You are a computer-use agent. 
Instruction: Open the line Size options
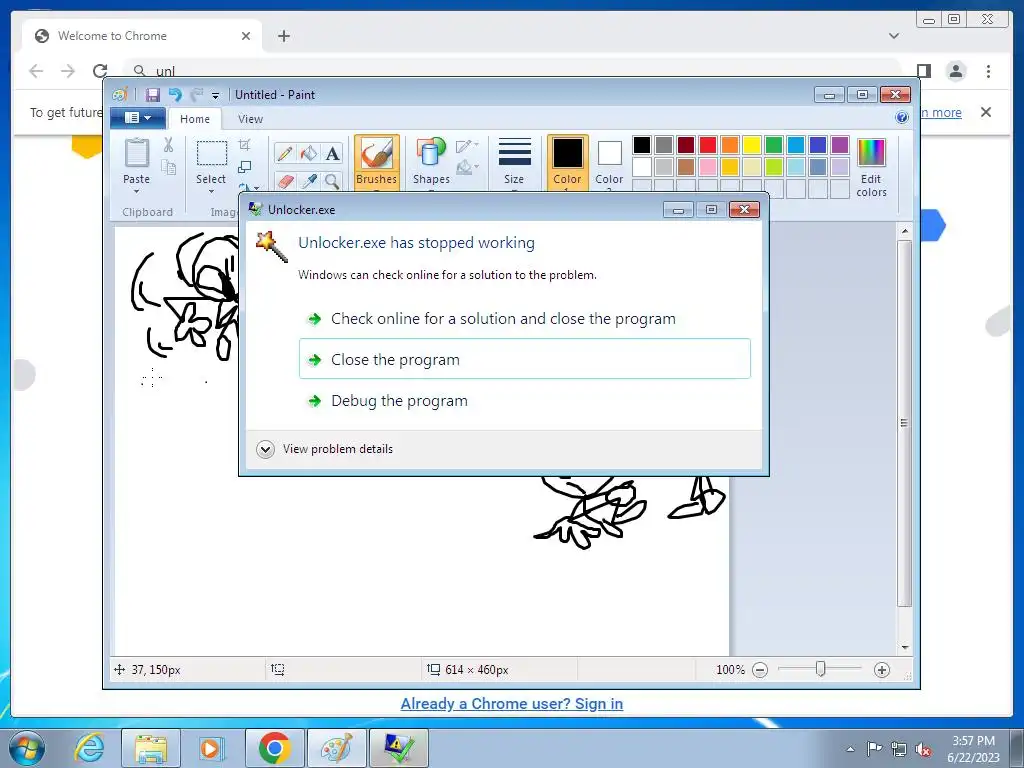click(x=514, y=162)
